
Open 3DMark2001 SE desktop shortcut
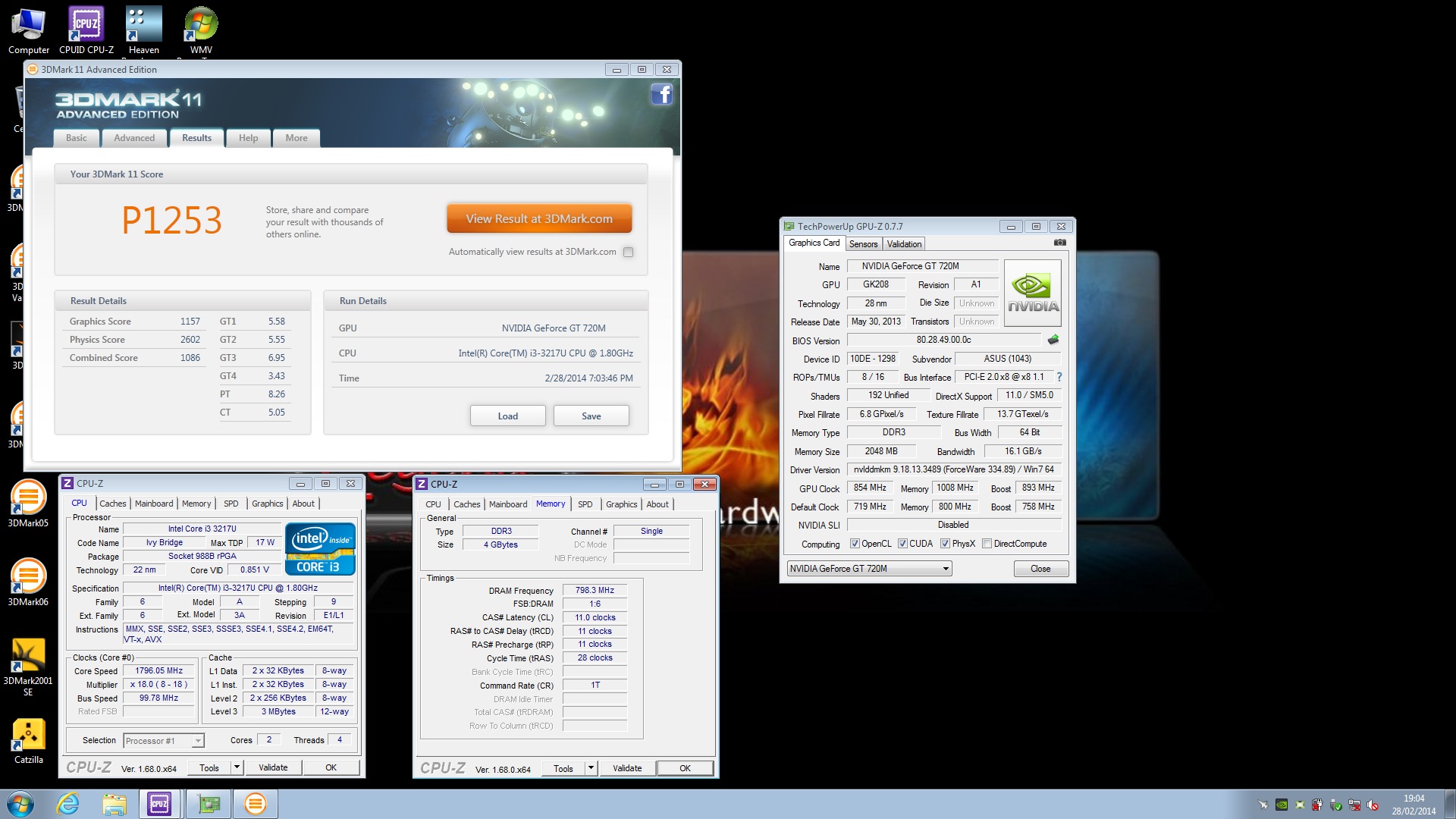[28, 666]
